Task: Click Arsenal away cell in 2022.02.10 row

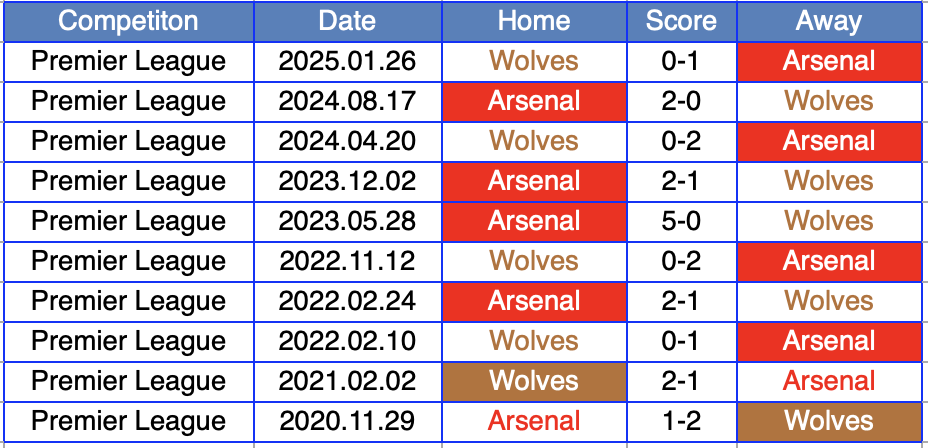Action: coord(829,341)
